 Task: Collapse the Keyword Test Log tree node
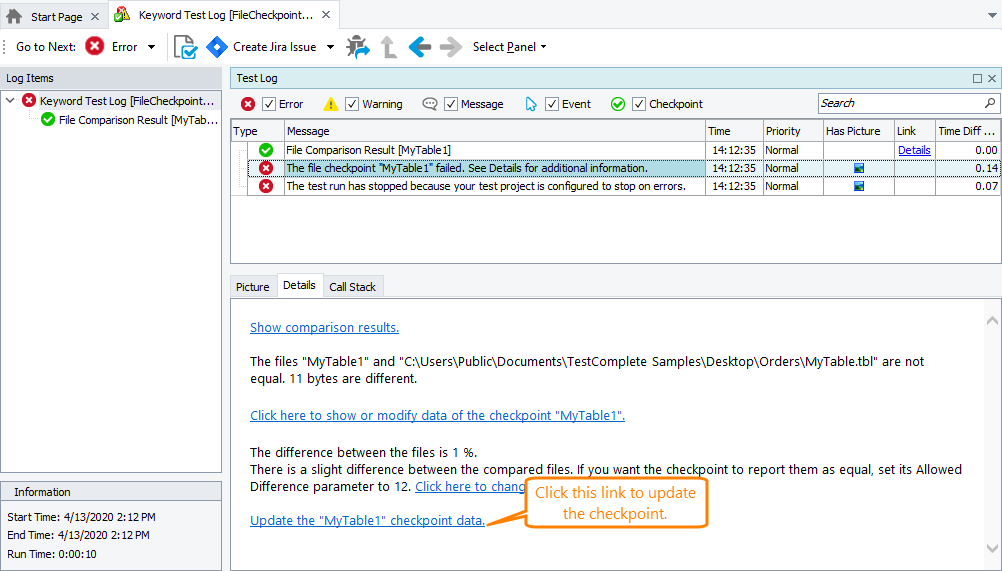[11, 101]
